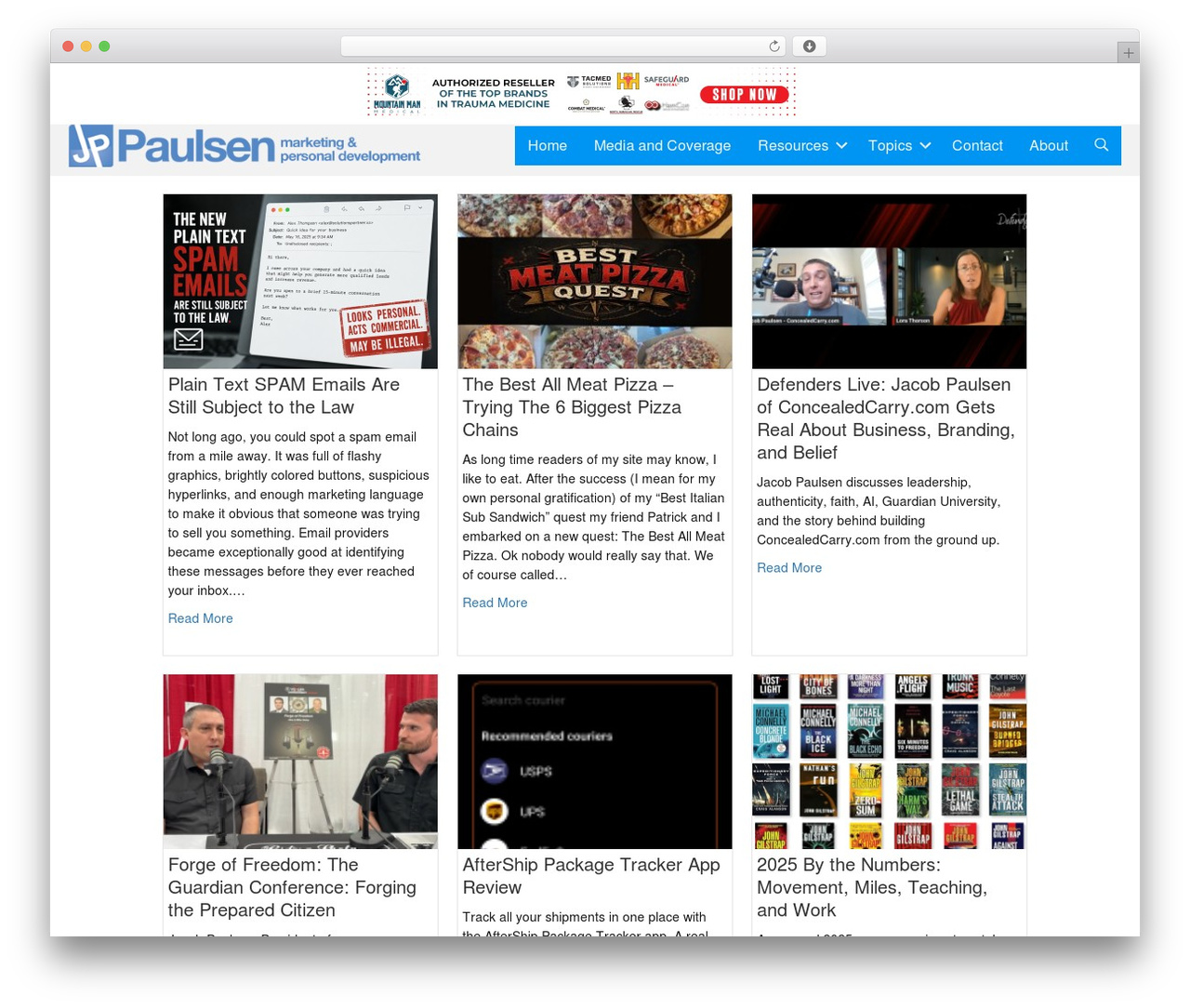1190x1008 pixels.
Task: Click the spam emails article thumbnail
Action: [300, 282]
